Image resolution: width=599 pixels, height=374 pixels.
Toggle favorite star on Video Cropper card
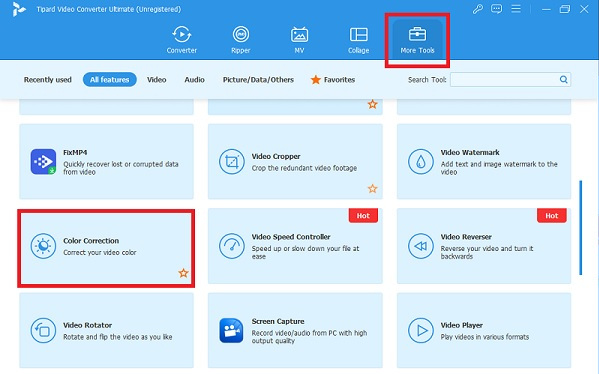[372, 188]
